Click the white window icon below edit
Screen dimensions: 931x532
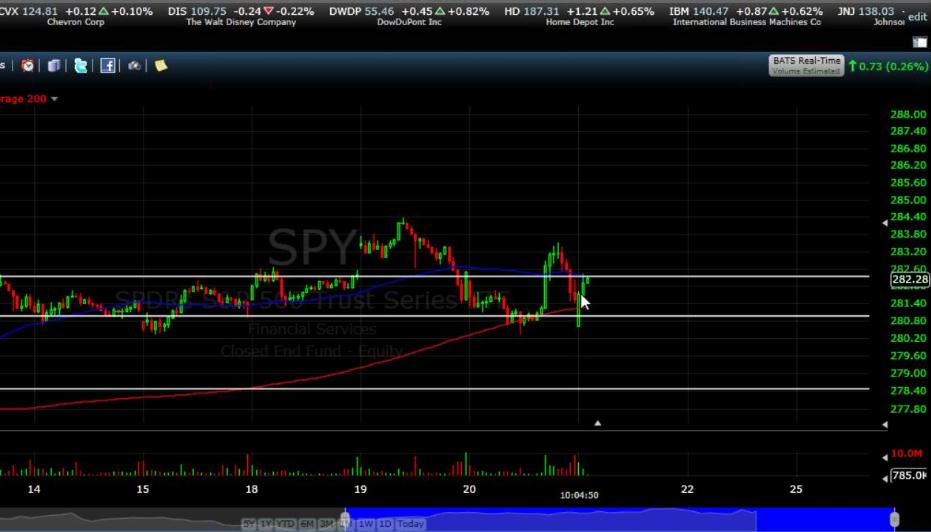coord(919,42)
